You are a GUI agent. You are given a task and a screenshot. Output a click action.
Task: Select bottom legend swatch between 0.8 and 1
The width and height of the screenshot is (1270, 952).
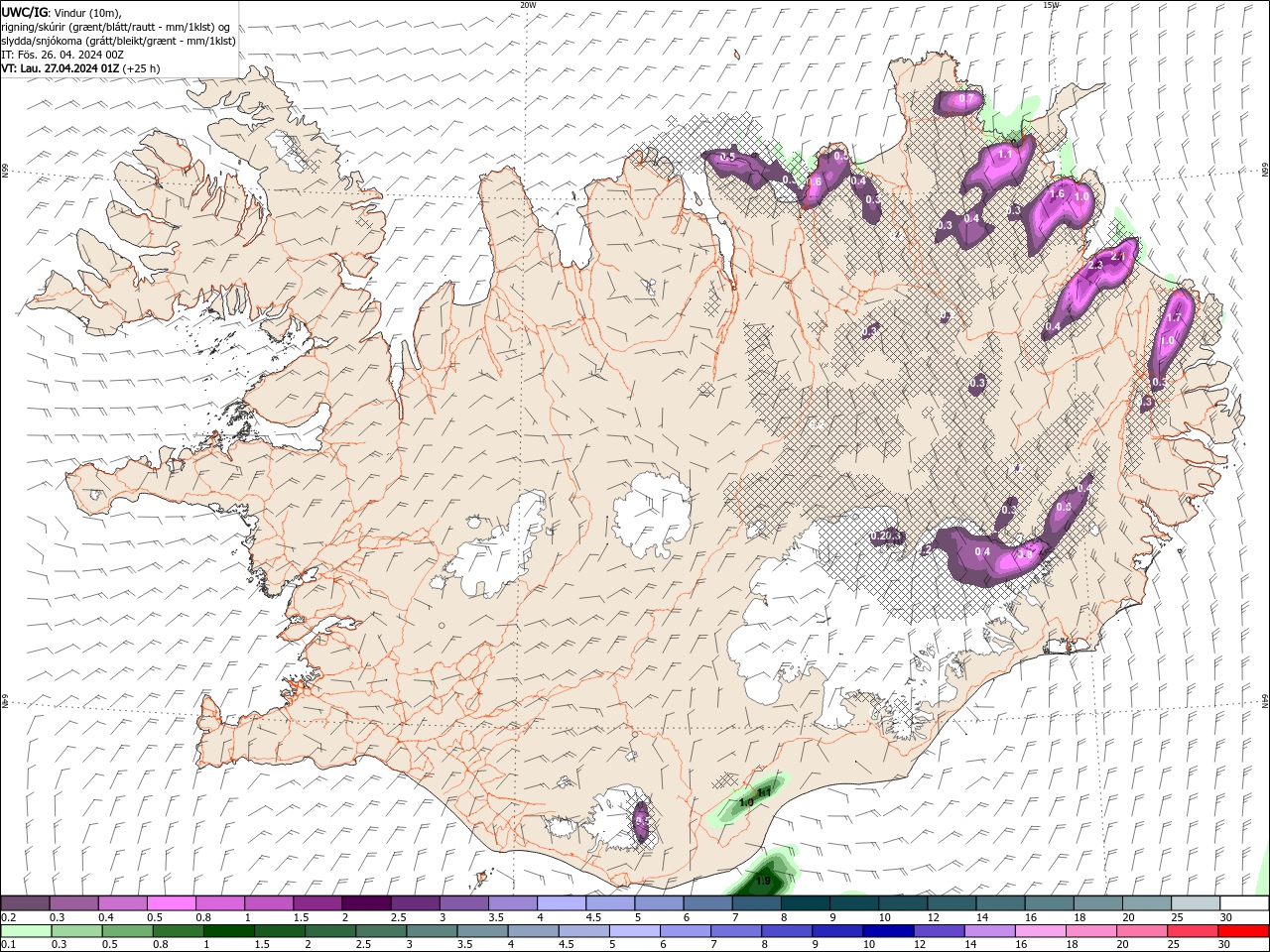pos(178,931)
